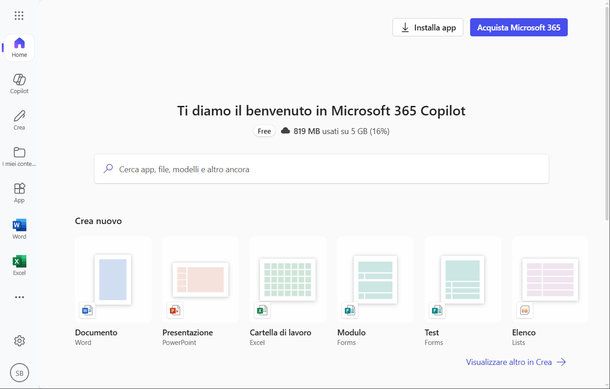Click the Lists badge on Elenco card
The height and width of the screenshot is (389, 610).
tap(524, 310)
